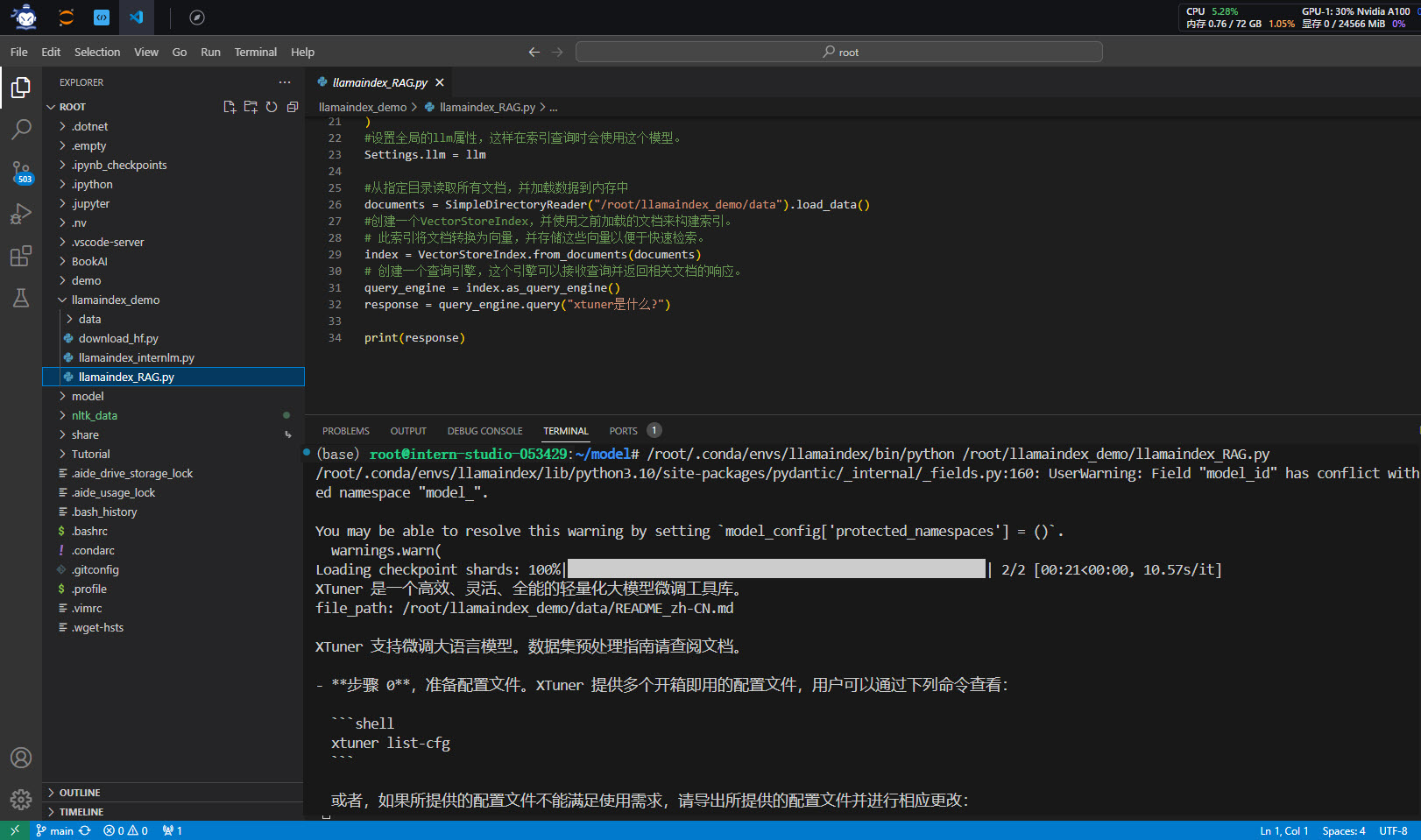The image size is (1421, 840).
Task: Synchronize changes via status bar sync icon
Action: point(85,830)
